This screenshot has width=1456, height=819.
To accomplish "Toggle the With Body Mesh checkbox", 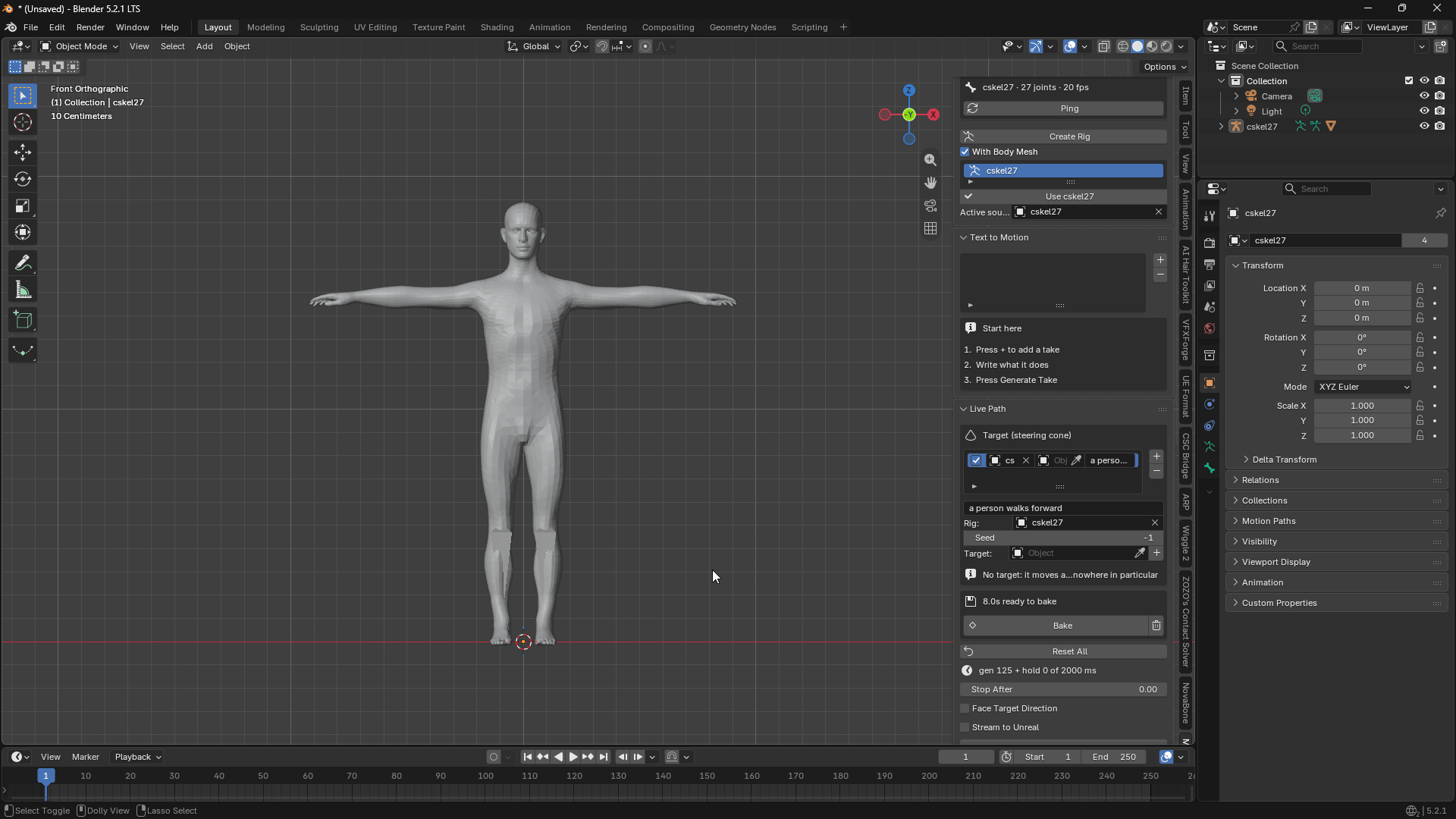I will tap(965, 152).
